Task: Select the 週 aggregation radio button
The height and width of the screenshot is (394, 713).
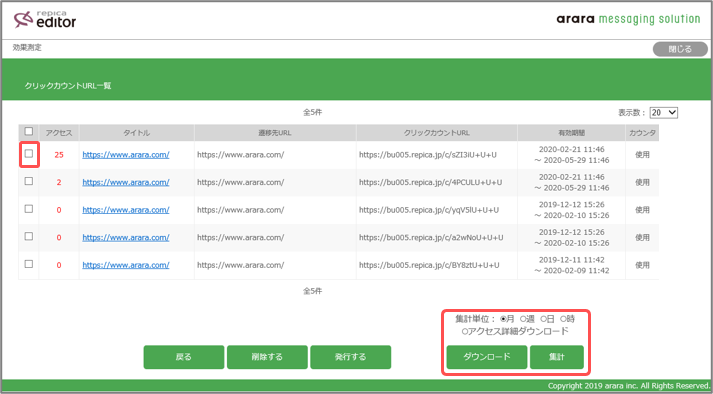Action: (523, 319)
